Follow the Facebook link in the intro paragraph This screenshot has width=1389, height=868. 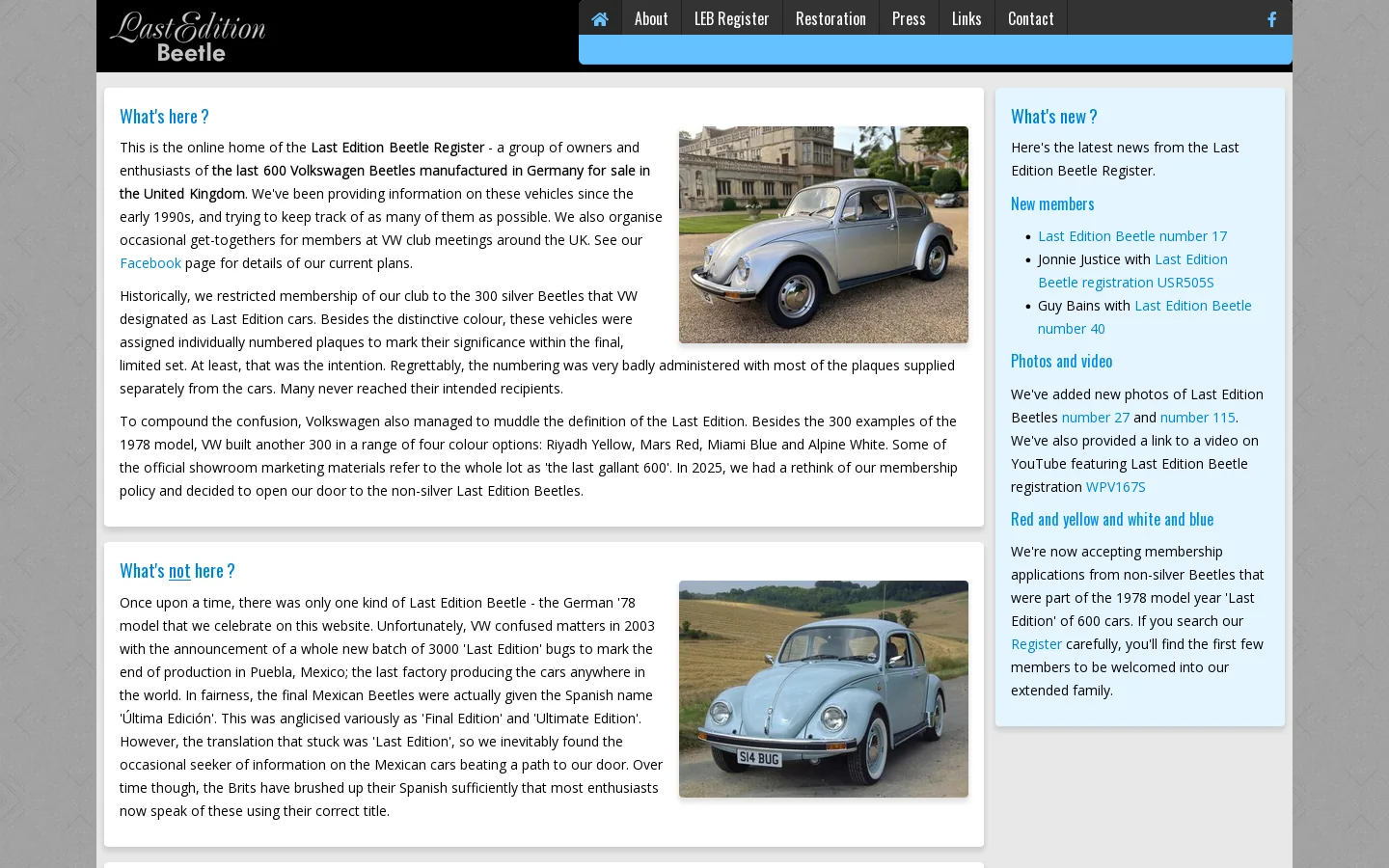pyautogui.click(x=150, y=263)
